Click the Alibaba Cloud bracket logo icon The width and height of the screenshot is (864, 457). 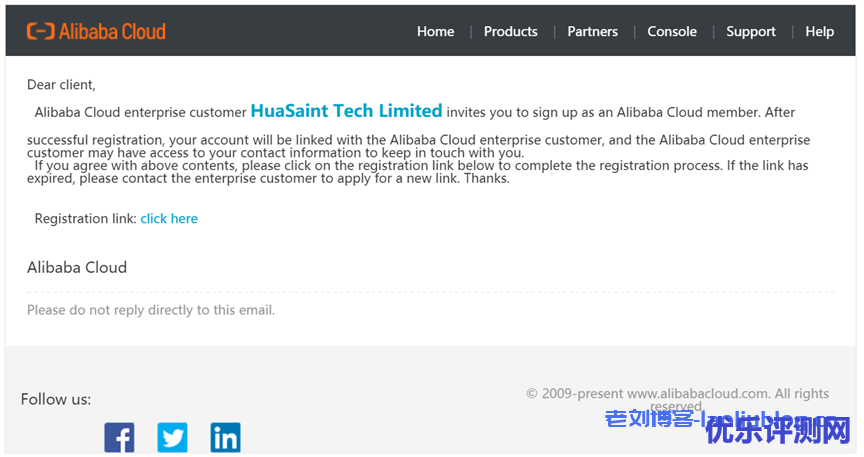point(40,31)
